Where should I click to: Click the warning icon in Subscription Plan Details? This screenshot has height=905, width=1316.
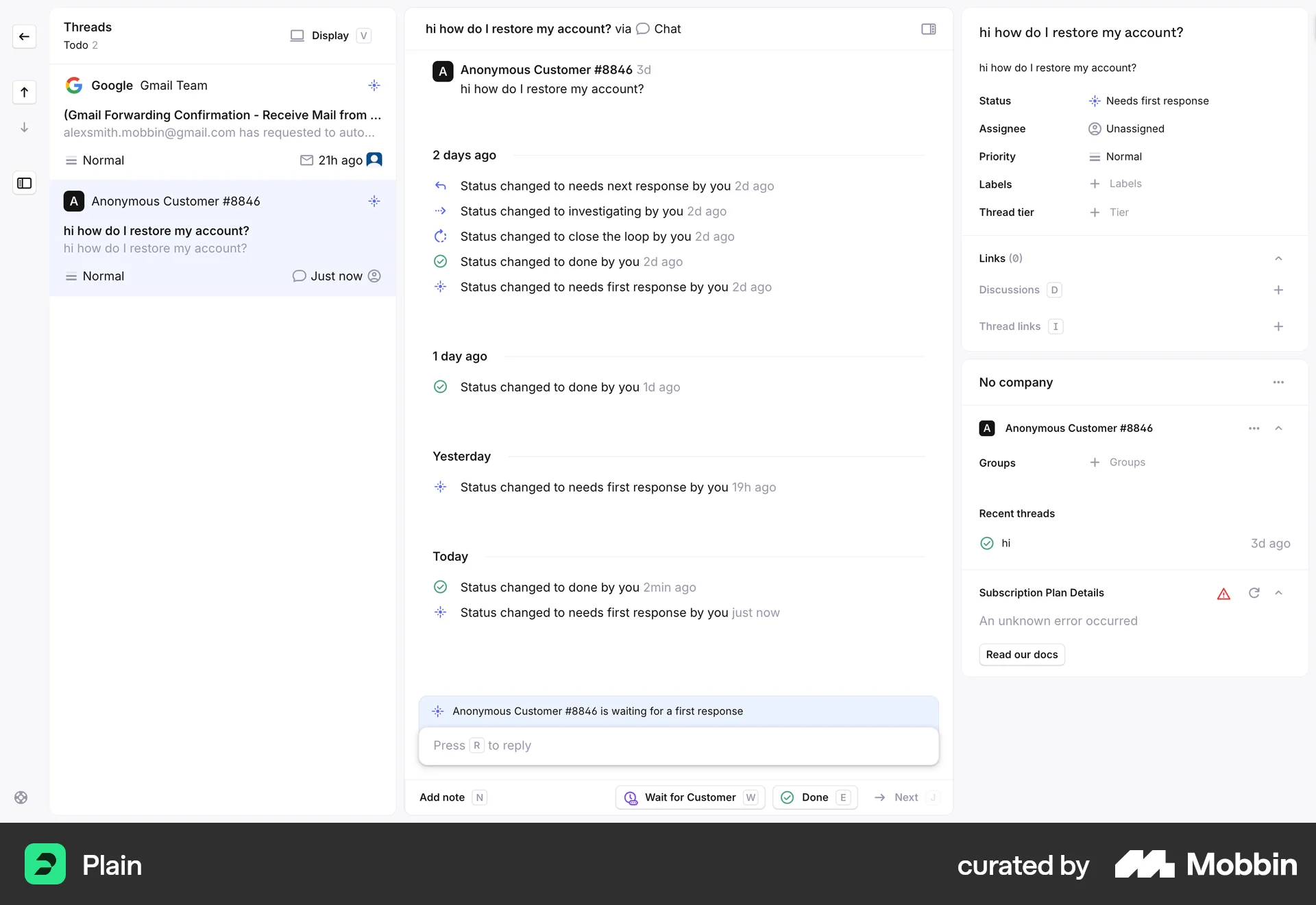coord(1223,593)
